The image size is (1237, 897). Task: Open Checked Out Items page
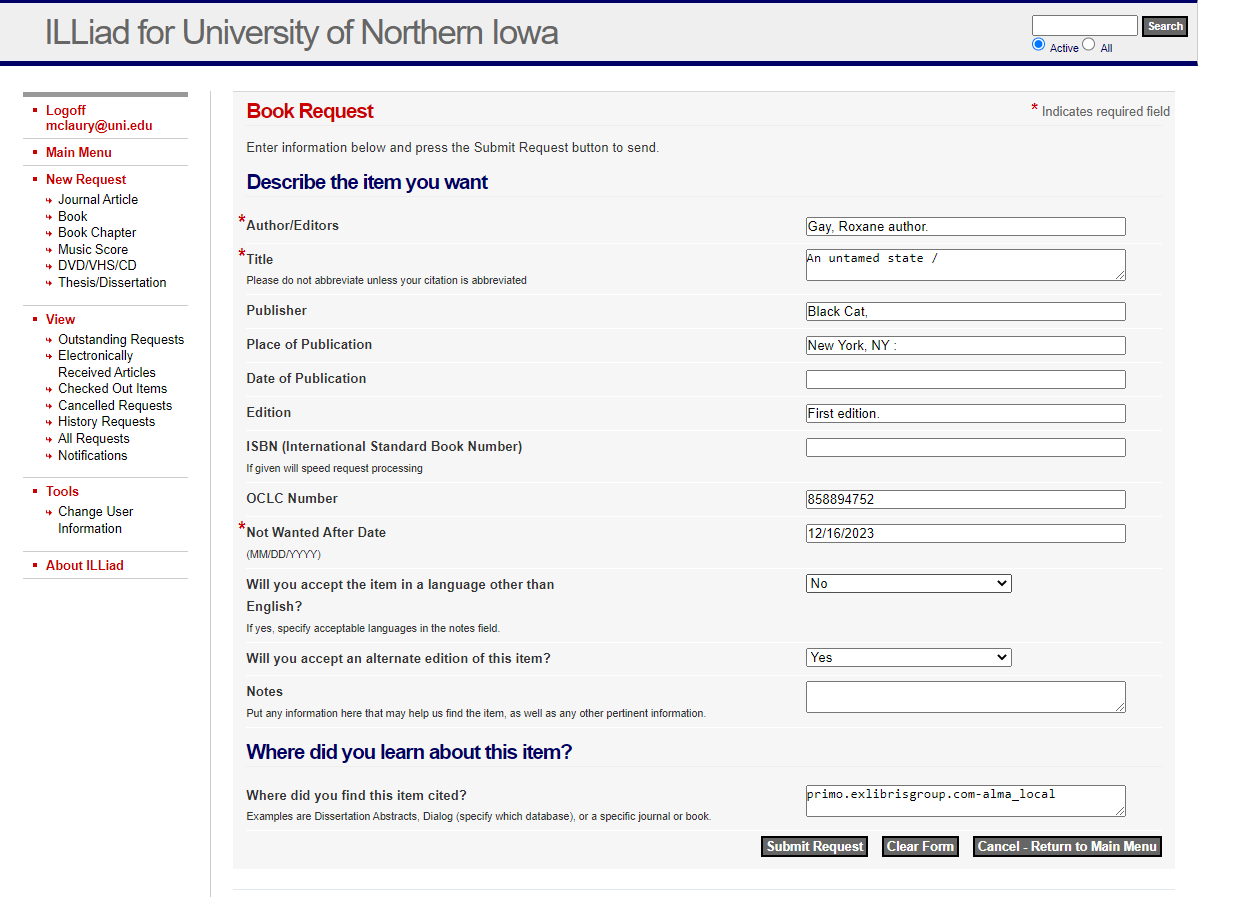coord(113,388)
